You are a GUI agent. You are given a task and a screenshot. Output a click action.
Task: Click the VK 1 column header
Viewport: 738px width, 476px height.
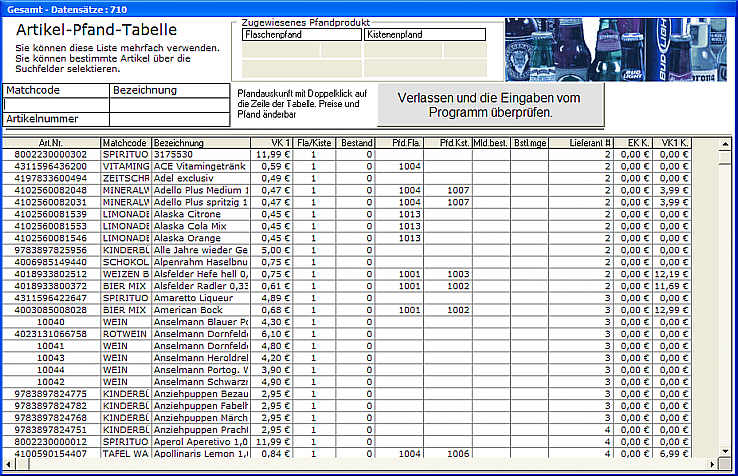click(x=271, y=143)
